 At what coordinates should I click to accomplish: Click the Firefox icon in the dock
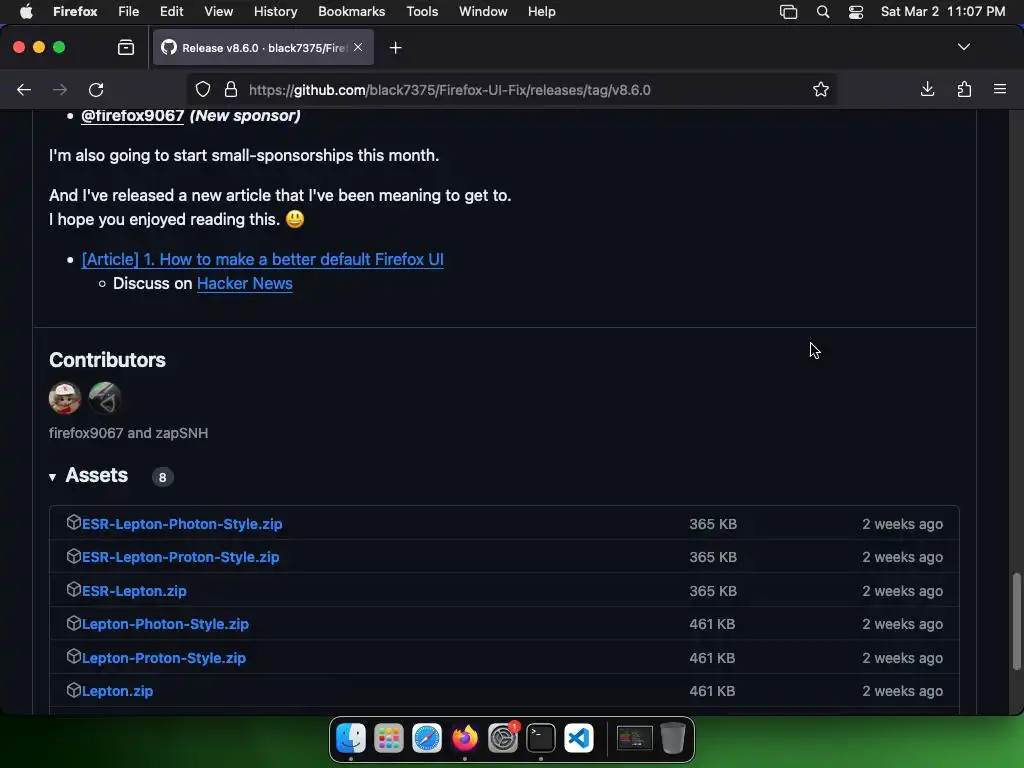(x=465, y=739)
